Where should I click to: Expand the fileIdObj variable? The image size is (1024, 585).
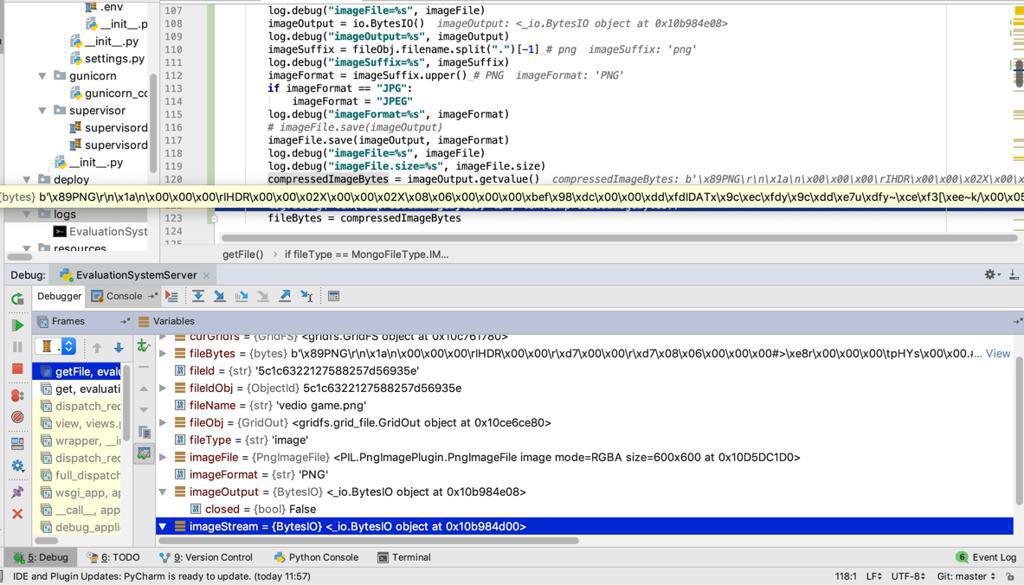point(163,388)
